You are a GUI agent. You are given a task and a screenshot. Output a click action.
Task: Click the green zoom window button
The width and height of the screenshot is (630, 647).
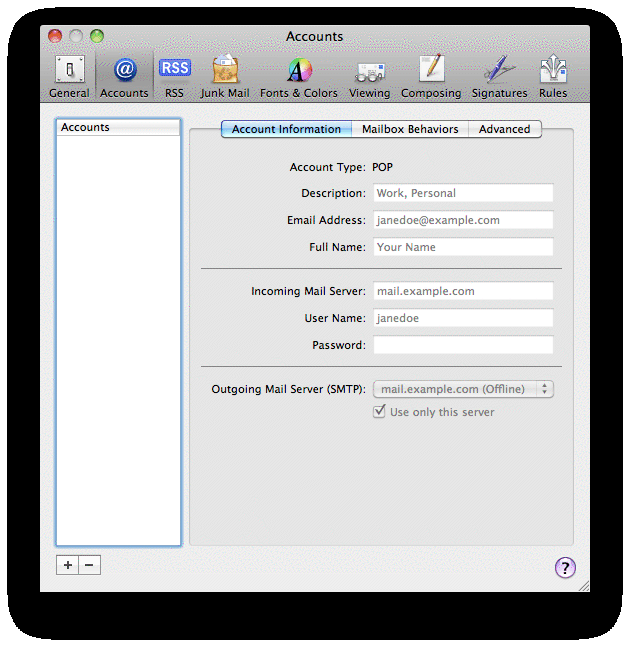pyautogui.click(x=97, y=36)
